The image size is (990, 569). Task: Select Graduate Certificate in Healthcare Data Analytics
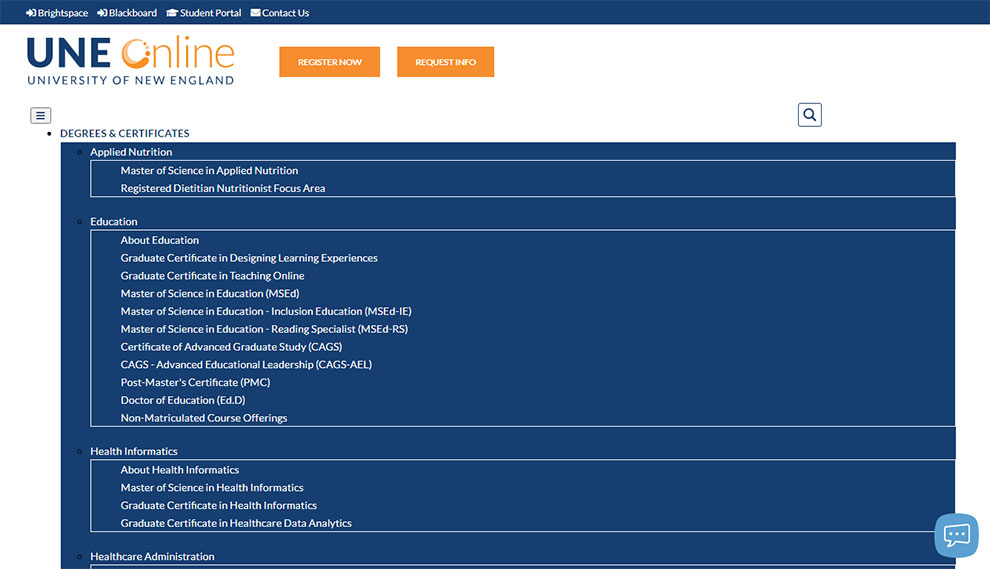(x=236, y=523)
